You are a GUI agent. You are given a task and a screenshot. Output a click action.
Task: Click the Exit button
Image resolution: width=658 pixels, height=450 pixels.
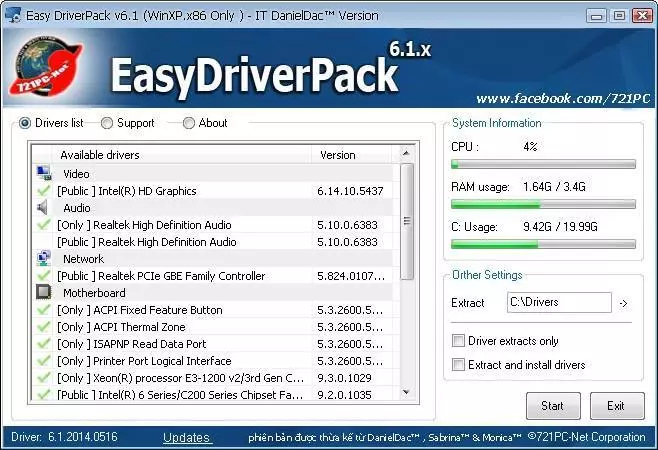(617, 406)
